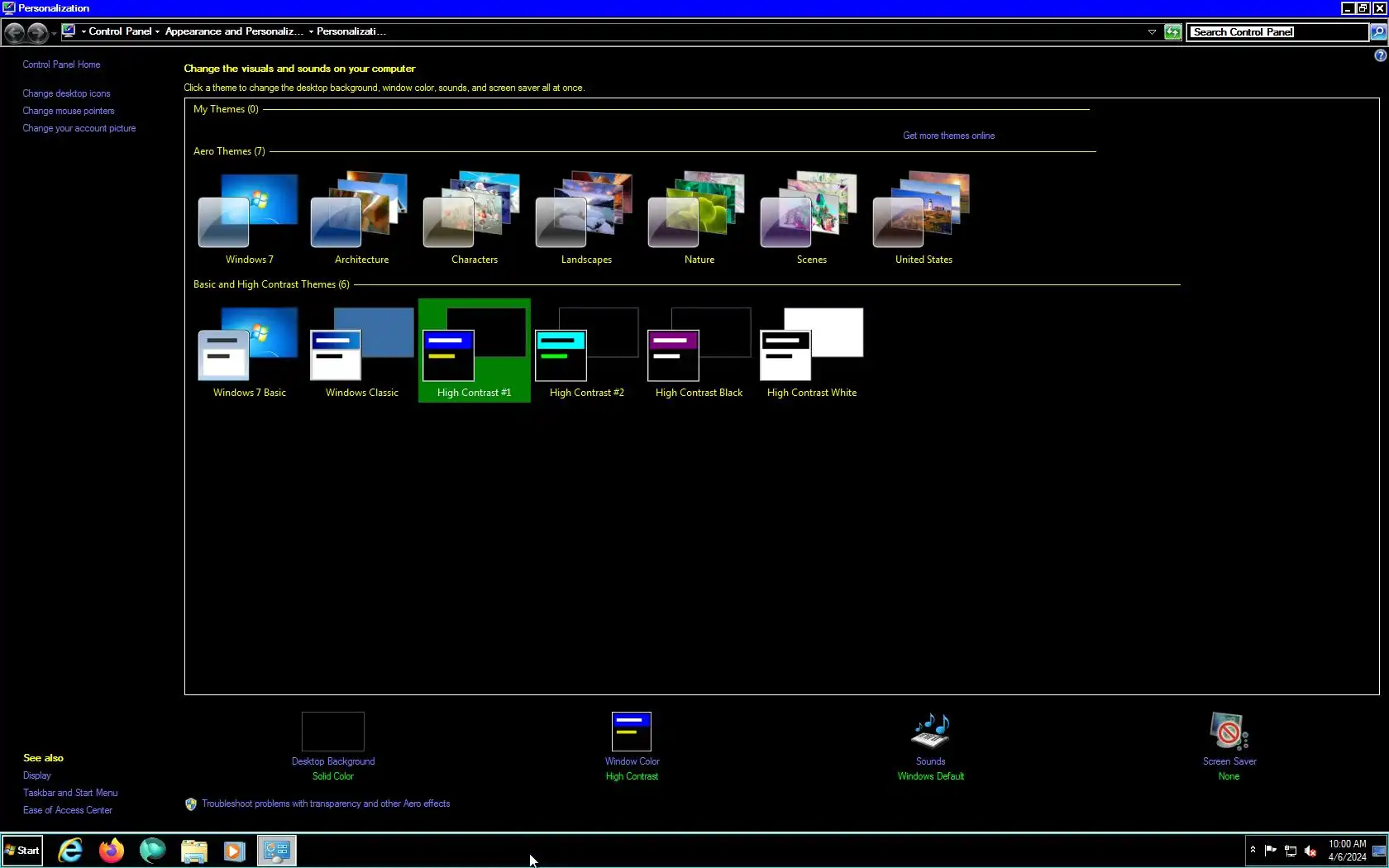The height and width of the screenshot is (868, 1389).
Task: Choose the High Contrast Black theme
Action: [699, 351]
